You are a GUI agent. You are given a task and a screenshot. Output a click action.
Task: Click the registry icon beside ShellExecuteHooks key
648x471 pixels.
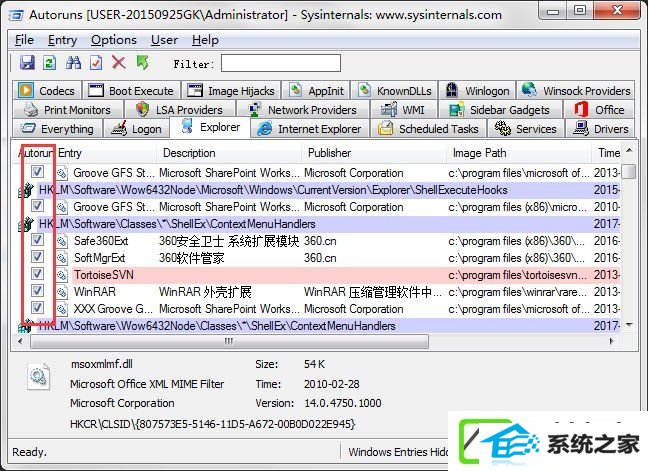(26, 190)
